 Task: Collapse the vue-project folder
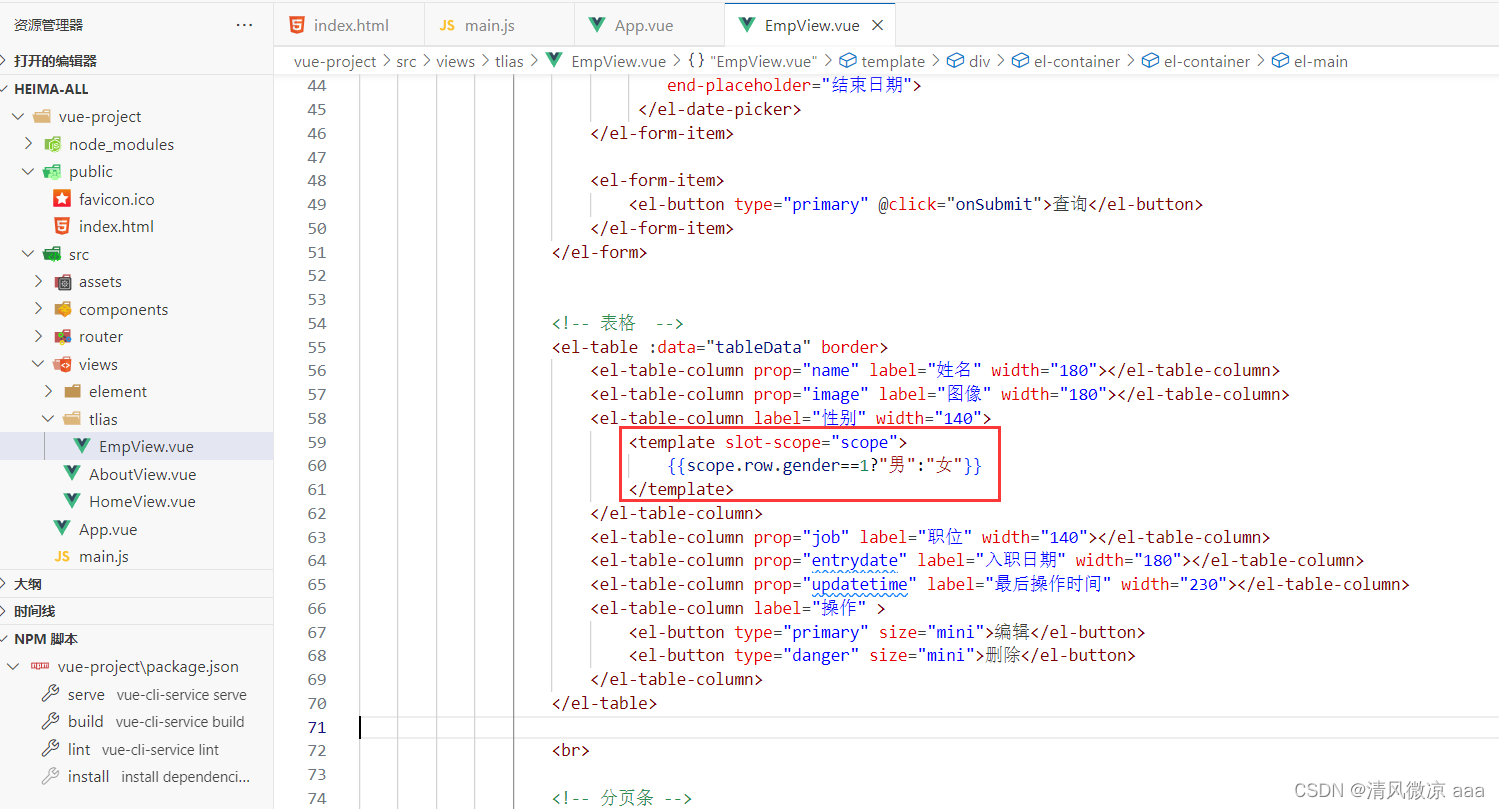coord(18,116)
